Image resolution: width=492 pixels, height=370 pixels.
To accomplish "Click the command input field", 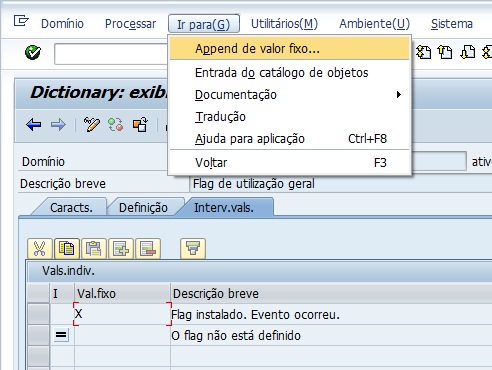I will coord(111,53).
